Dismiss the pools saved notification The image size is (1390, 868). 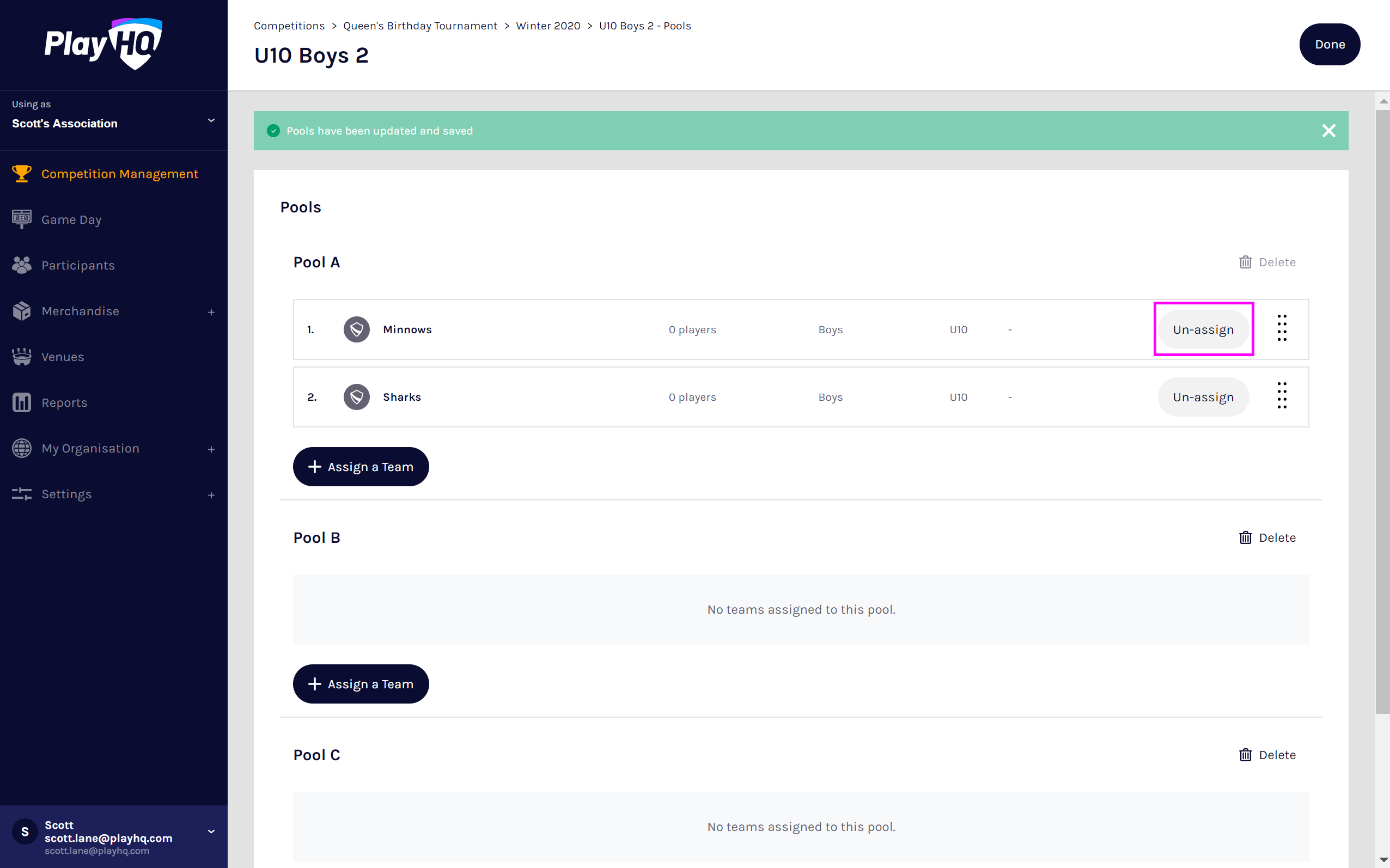coord(1328,131)
